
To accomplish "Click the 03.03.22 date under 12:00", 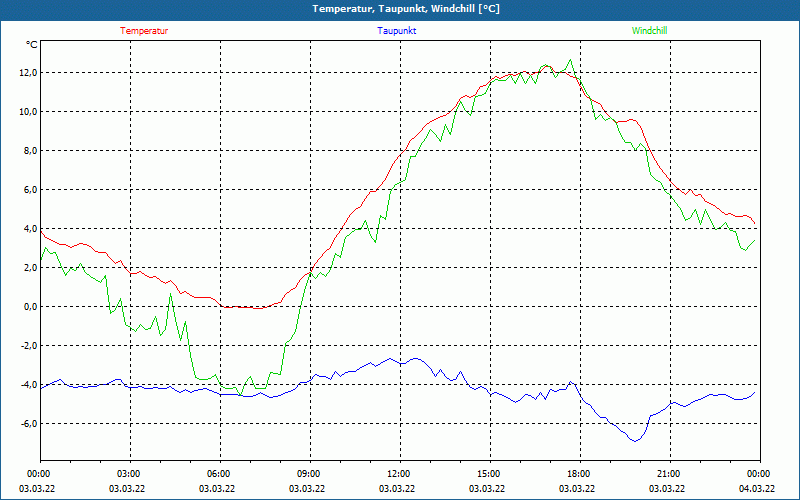I will pos(396,488).
